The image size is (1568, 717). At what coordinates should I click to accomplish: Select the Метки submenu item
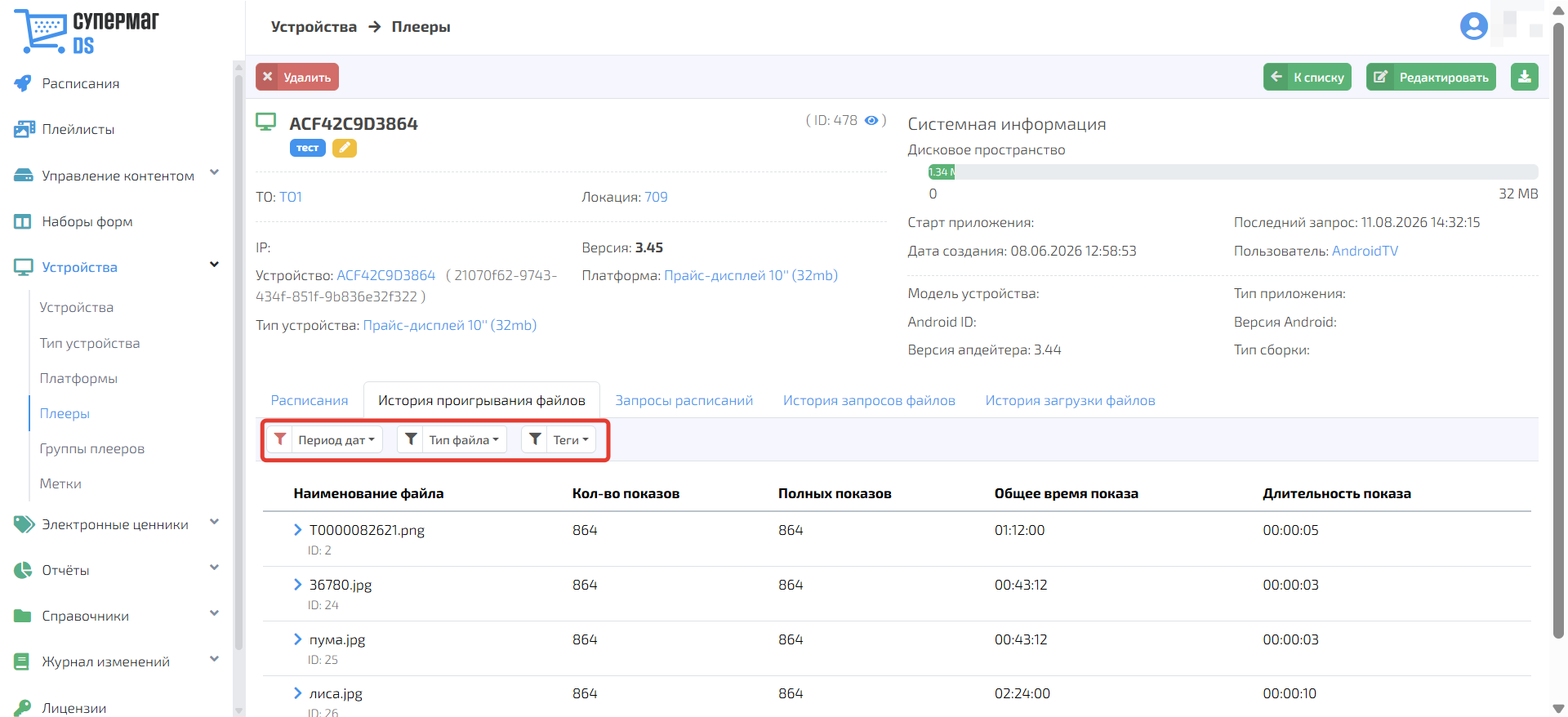click(x=60, y=483)
